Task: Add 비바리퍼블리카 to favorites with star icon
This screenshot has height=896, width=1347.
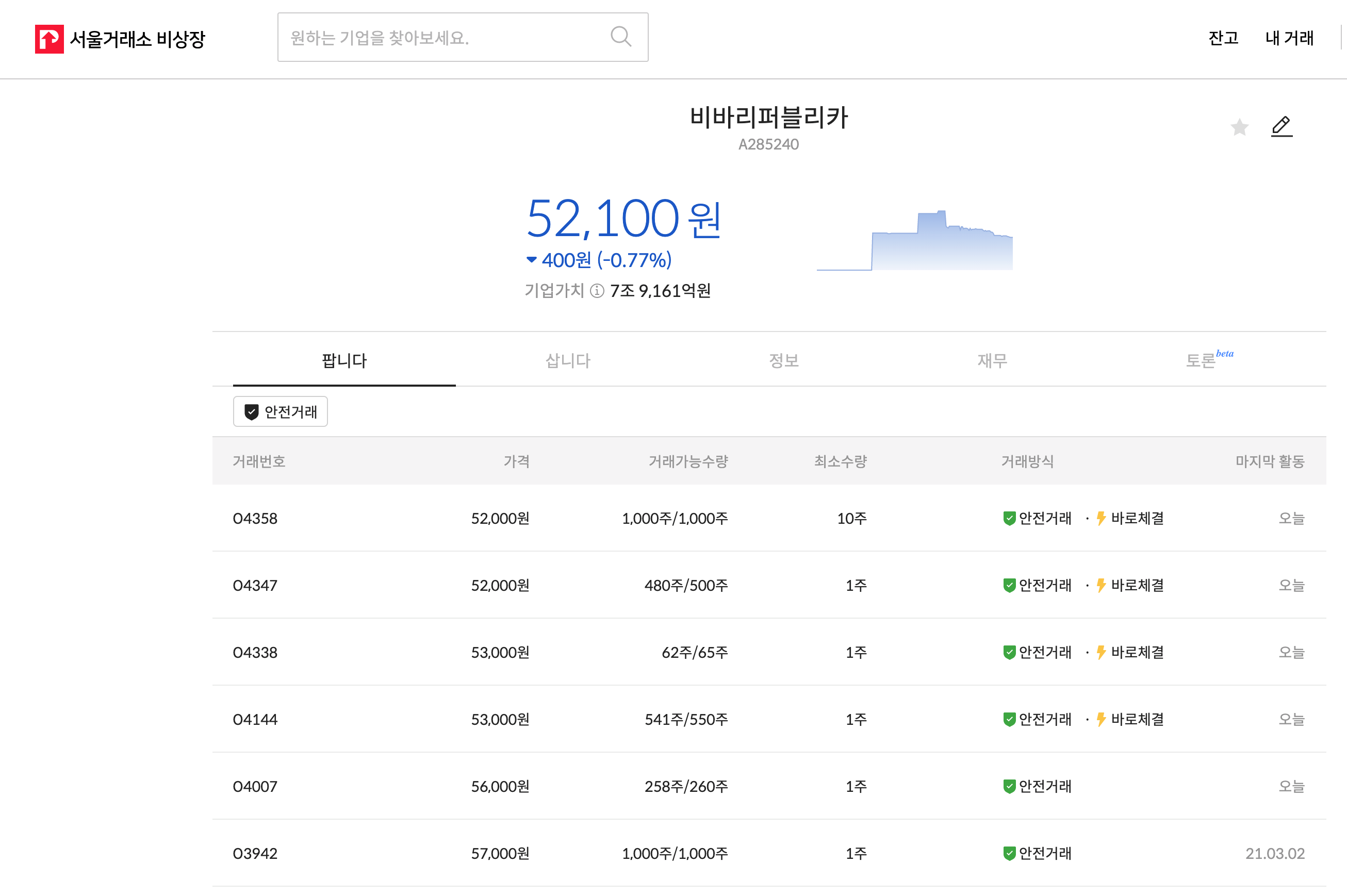Action: (1240, 127)
